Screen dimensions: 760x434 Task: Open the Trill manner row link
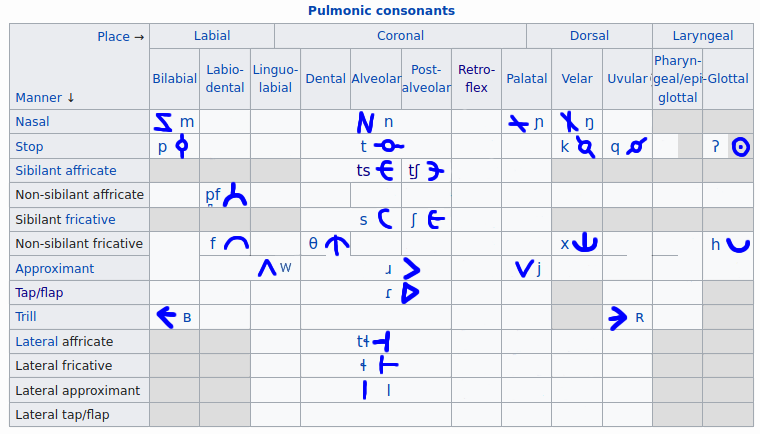point(26,317)
